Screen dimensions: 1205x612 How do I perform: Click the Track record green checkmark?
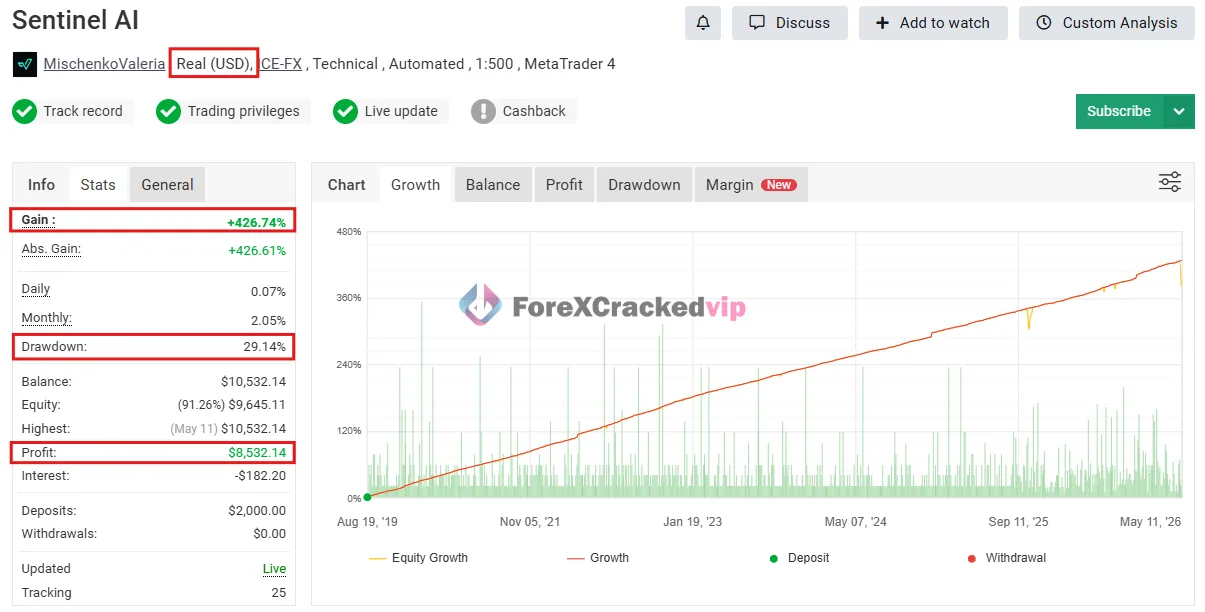pyautogui.click(x=25, y=111)
